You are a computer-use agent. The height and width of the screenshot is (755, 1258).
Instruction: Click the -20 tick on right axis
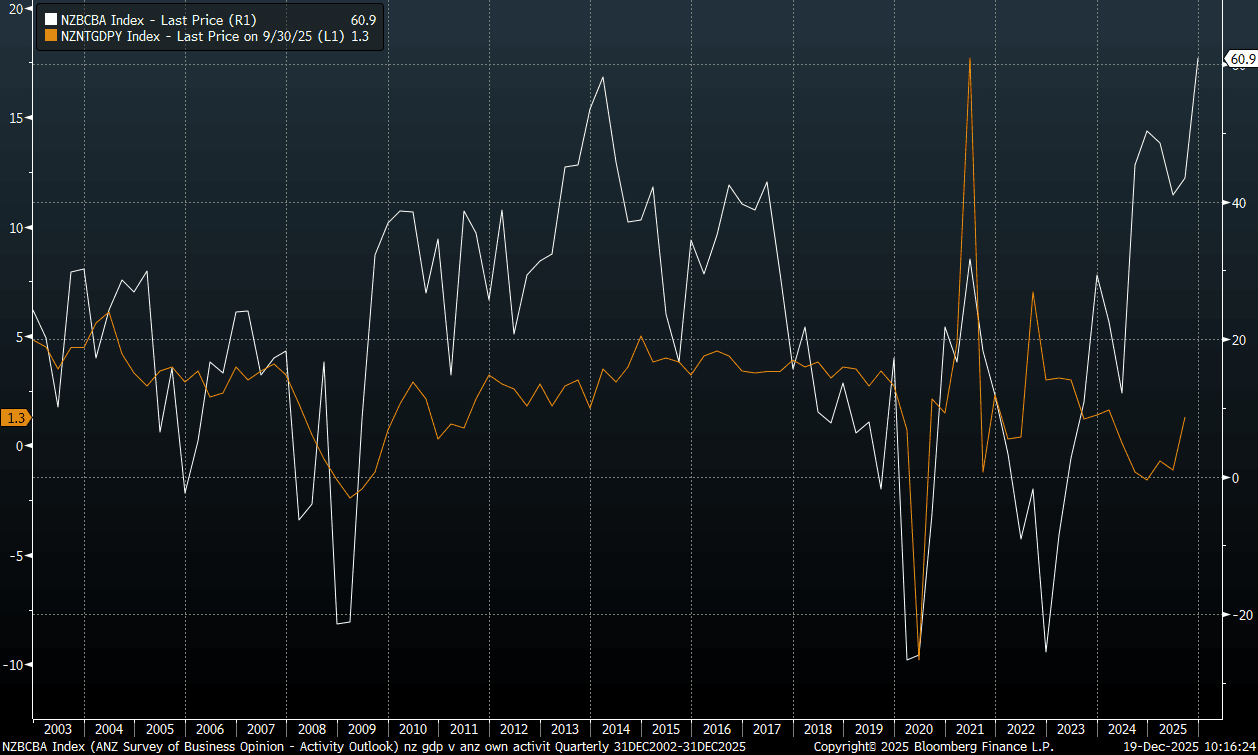click(x=1240, y=615)
